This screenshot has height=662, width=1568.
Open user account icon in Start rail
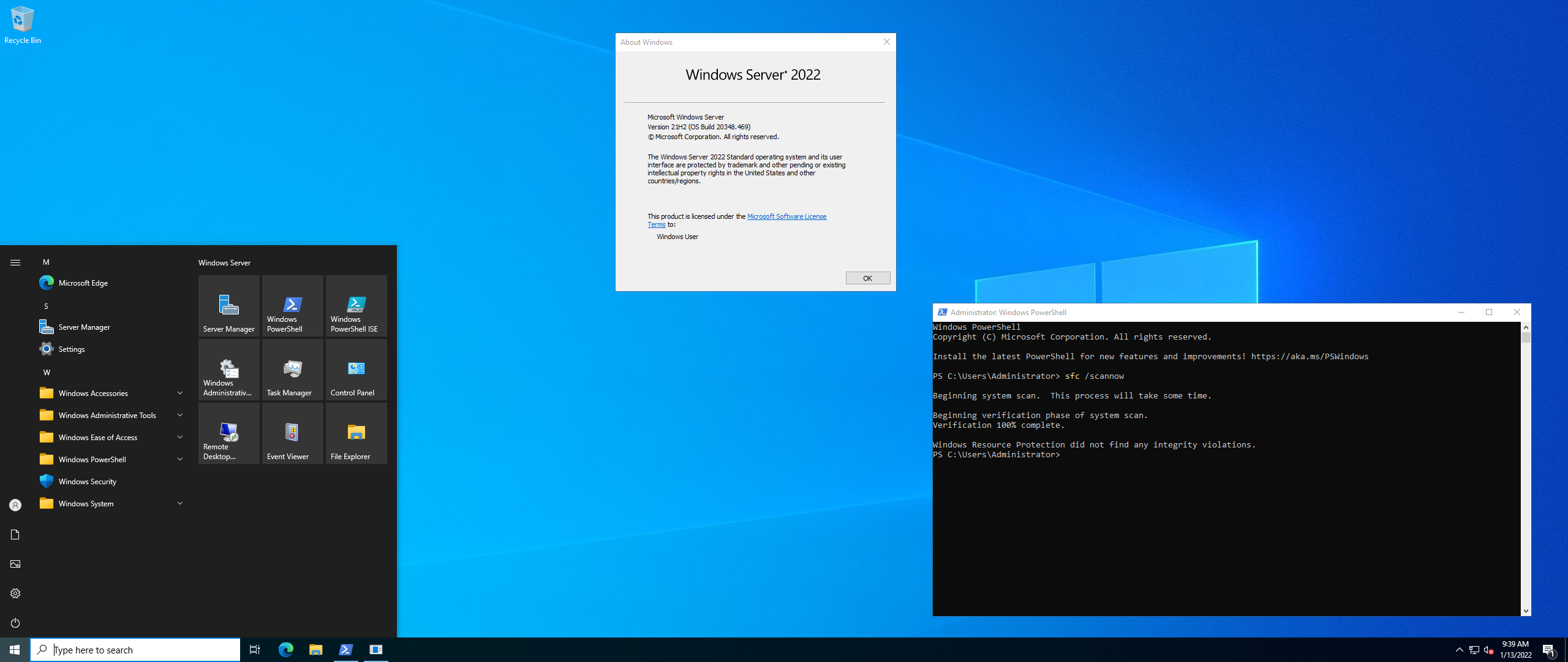click(x=15, y=505)
